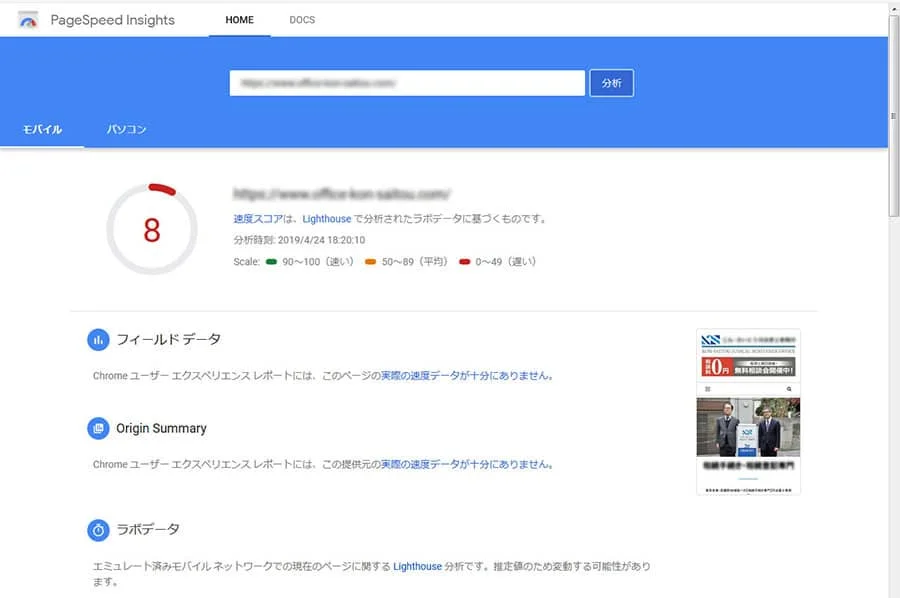Switch to the HOME tab

point(238,19)
